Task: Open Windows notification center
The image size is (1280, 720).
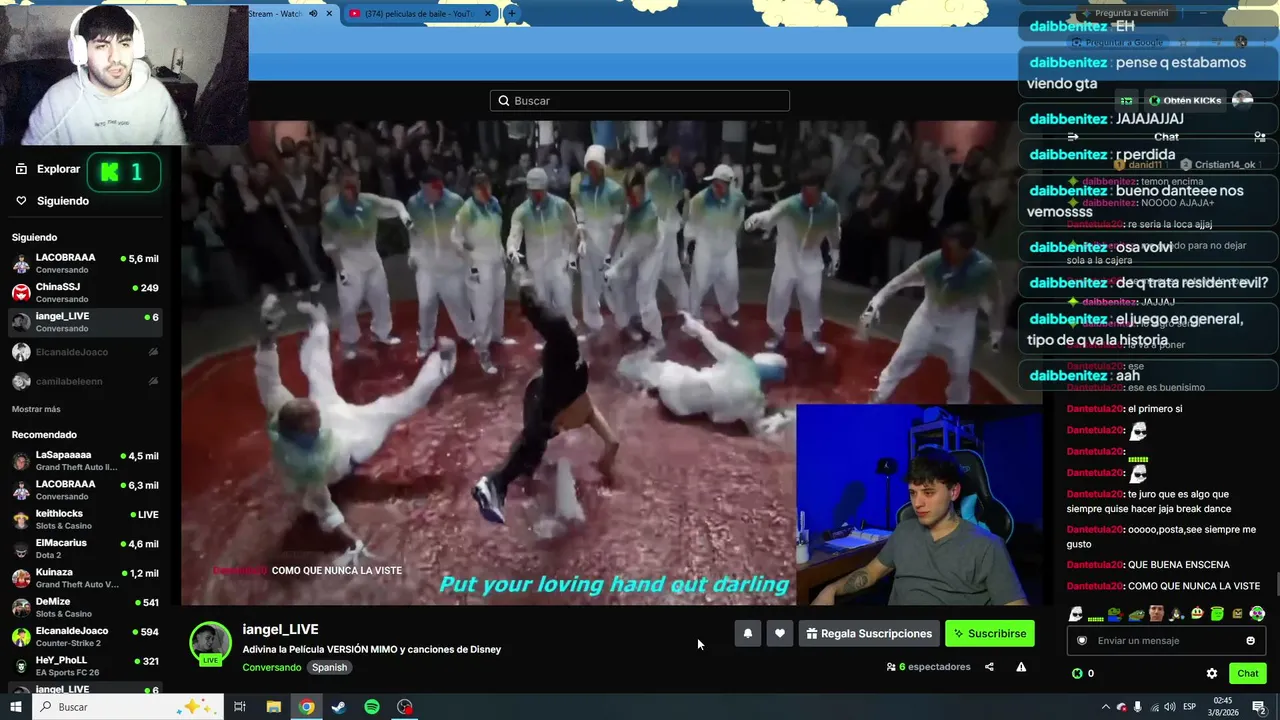Action: (x=1259, y=707)
